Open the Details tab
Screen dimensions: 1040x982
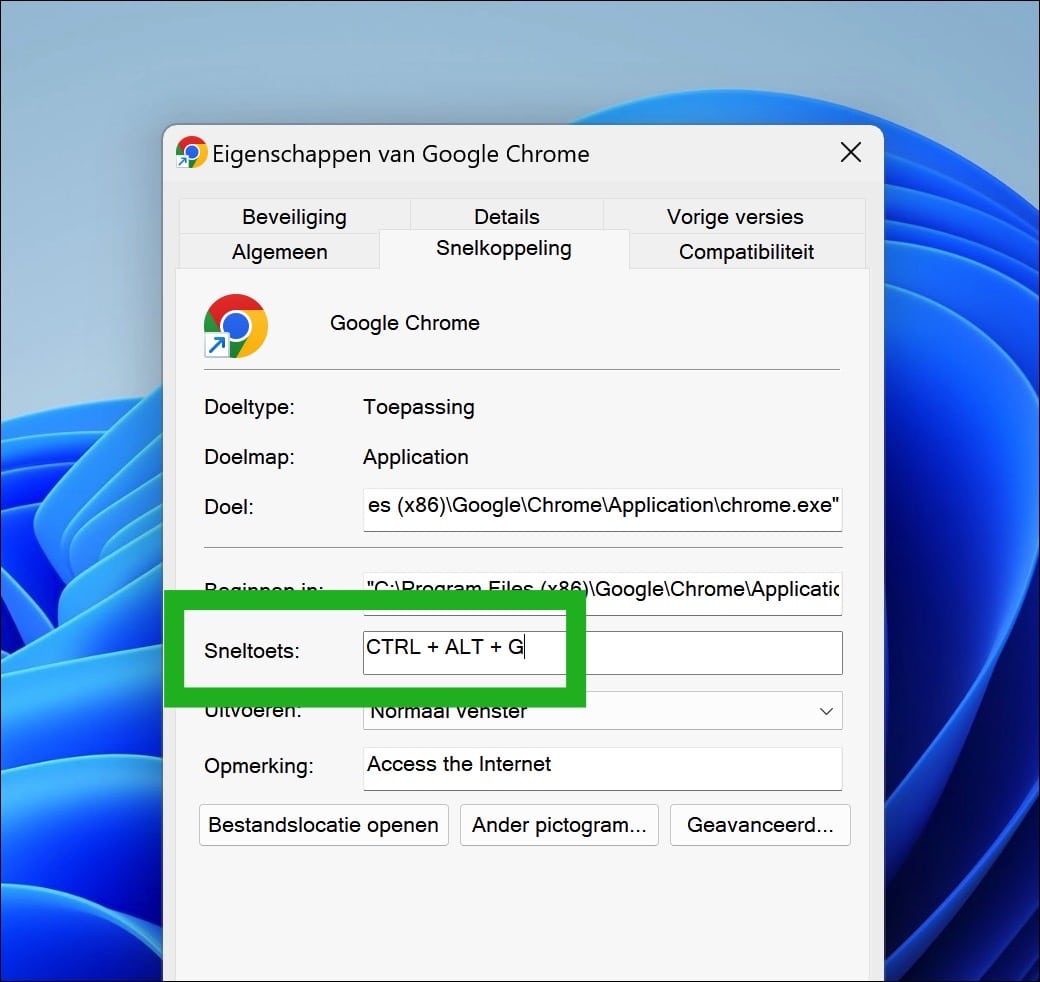point(506,216)
